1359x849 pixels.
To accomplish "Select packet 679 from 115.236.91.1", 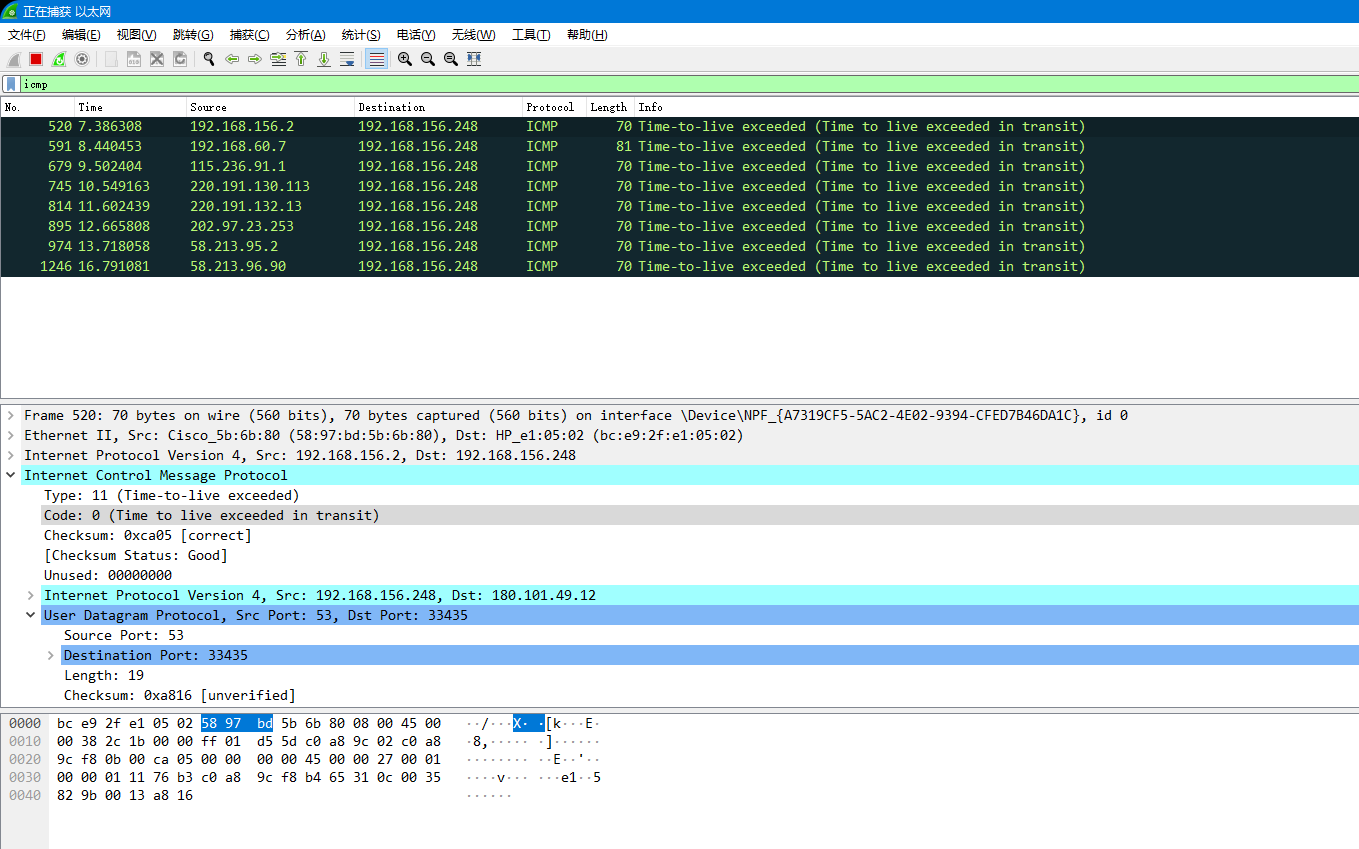I will (x=679, y=166).
